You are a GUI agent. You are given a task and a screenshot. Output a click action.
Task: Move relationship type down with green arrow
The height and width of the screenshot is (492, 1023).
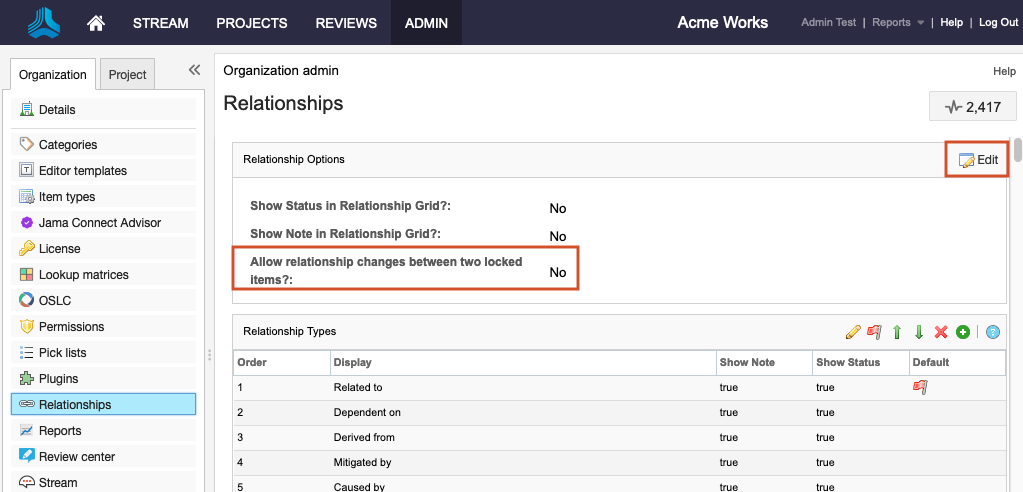point(918,332)
